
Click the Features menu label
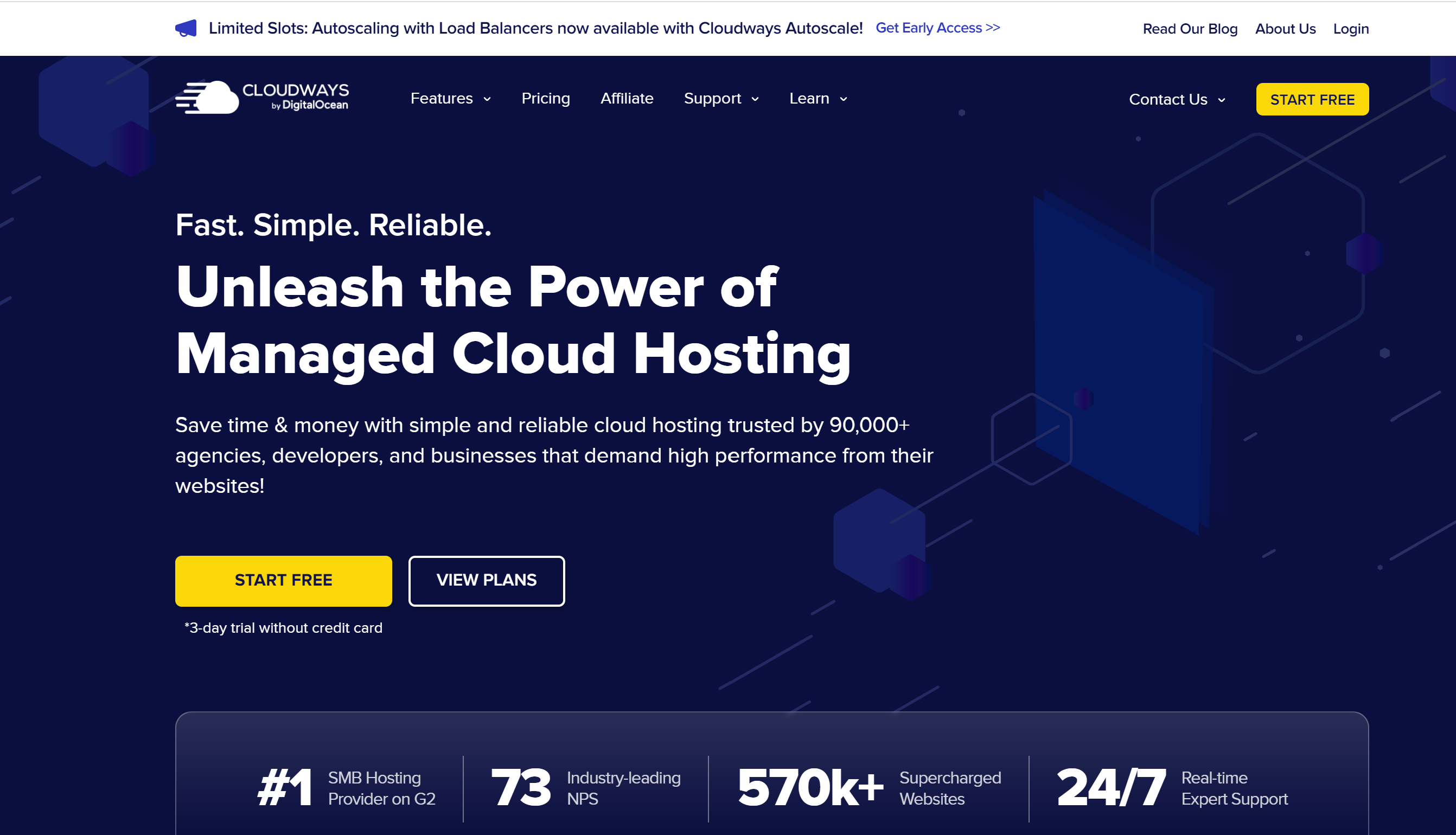coord(441,99)
